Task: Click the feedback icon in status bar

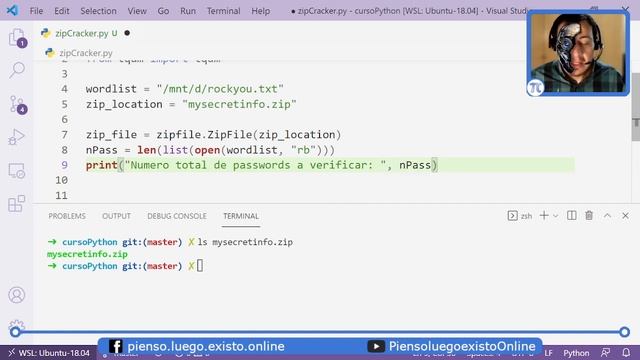Action: [606, 353]
